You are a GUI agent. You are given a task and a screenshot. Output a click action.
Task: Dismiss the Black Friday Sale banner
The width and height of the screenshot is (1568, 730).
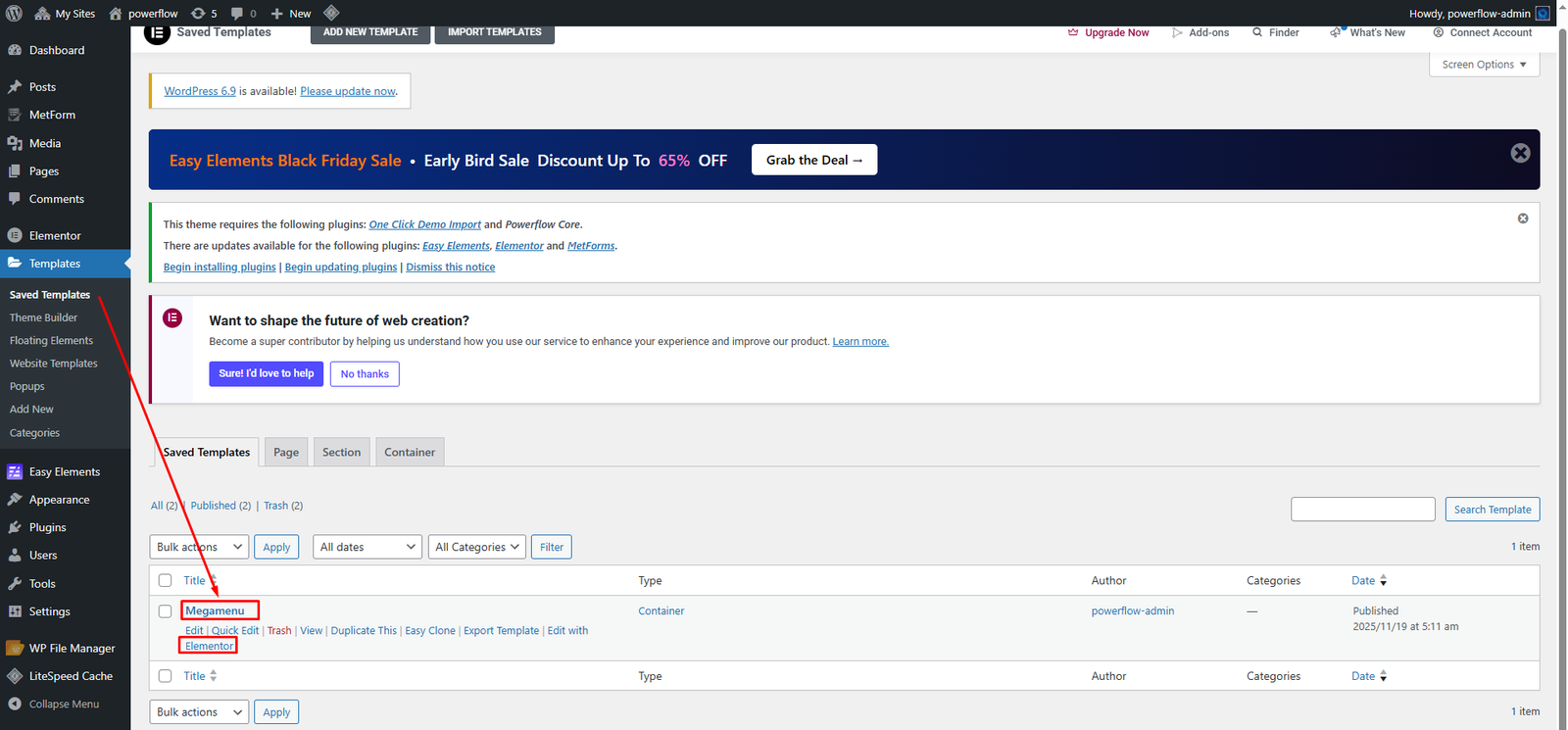(1520, 153)
